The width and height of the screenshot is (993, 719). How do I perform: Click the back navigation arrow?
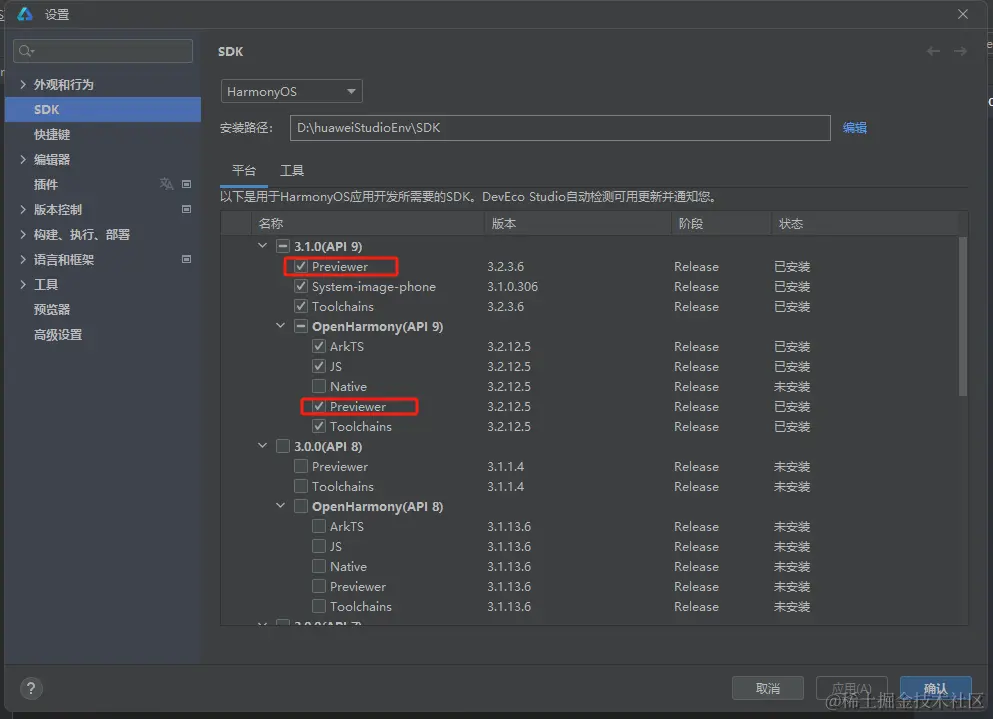click(933, 51)
